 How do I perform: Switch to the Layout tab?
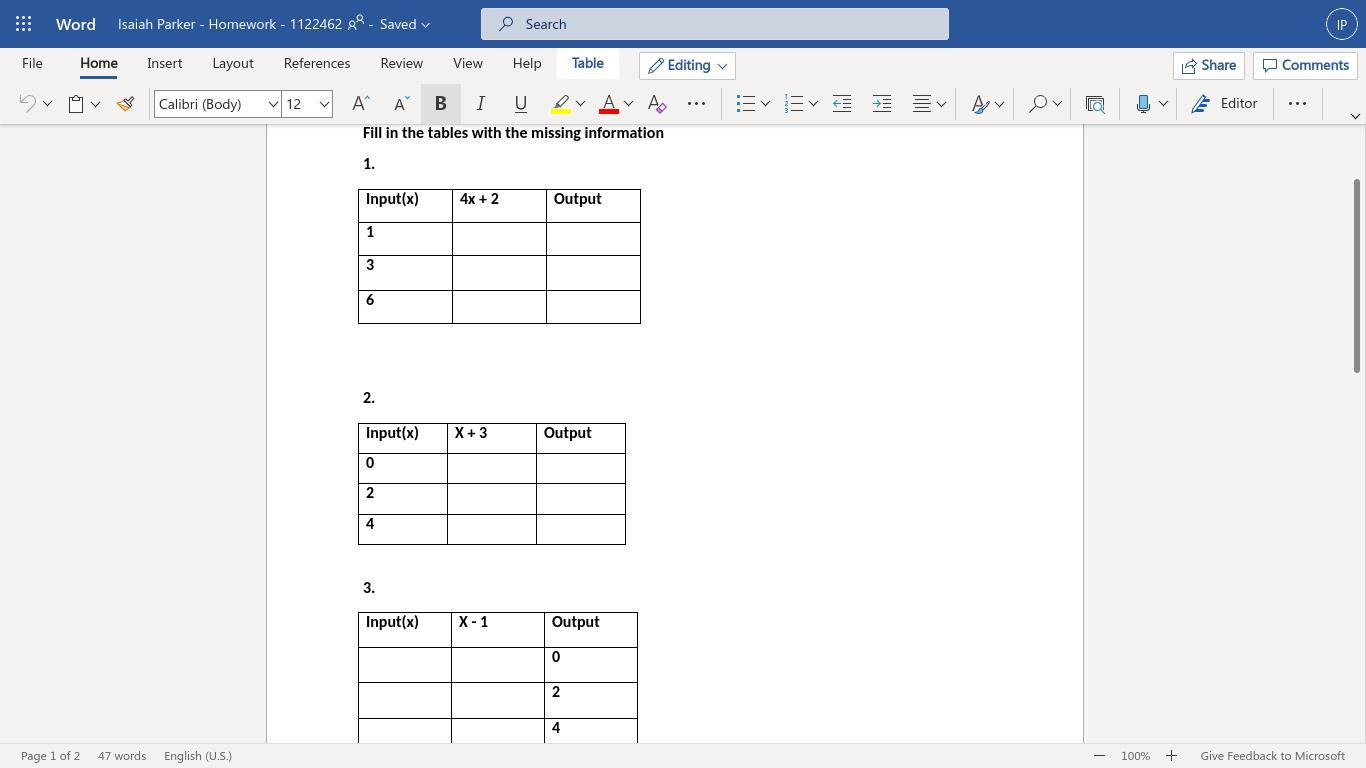tap(233, 63)
